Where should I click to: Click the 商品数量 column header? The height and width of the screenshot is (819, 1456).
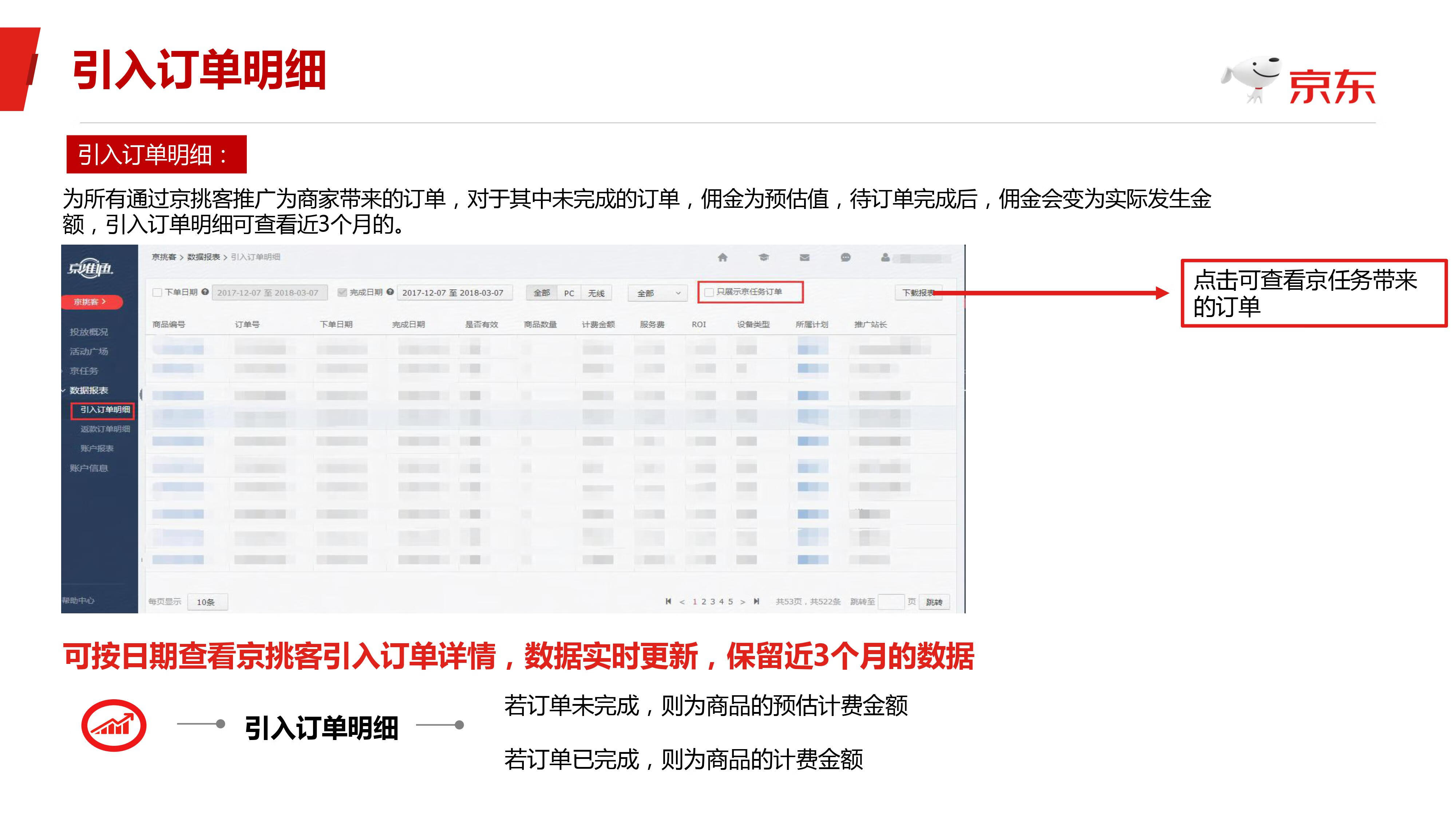(x=540, y=324)
